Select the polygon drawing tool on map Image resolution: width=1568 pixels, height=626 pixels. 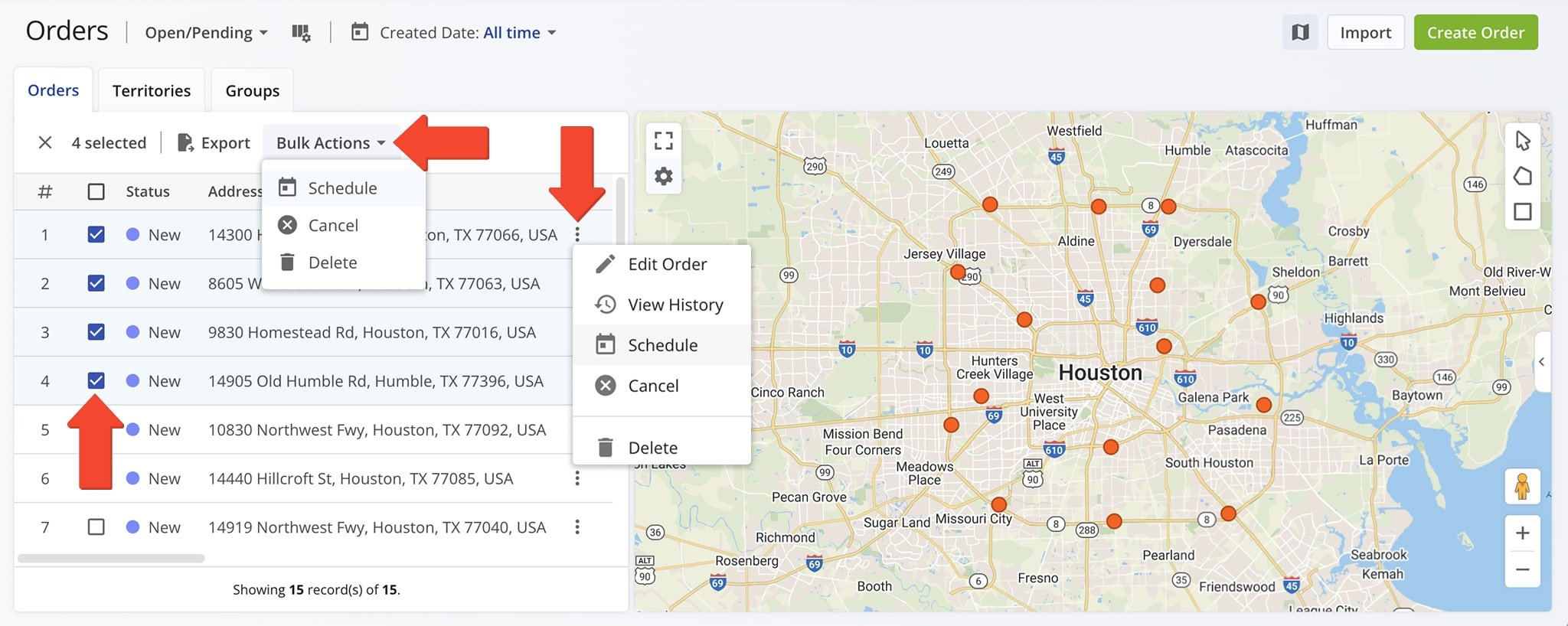(1523, 176)
